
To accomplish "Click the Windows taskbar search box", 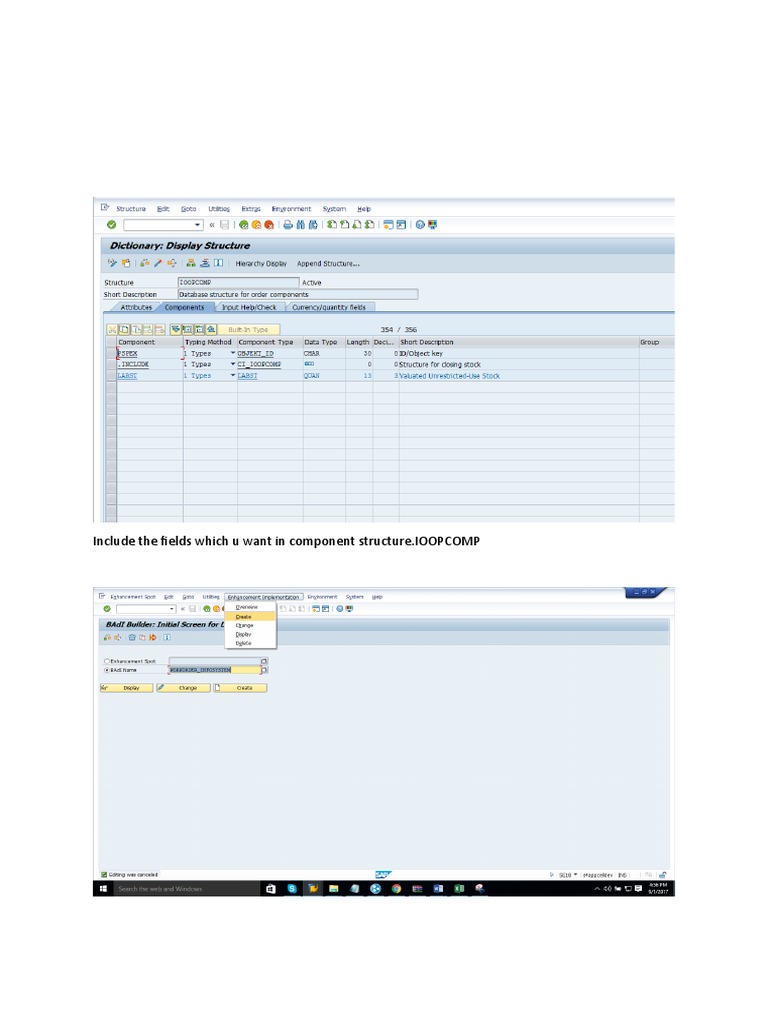I will 187,889.
